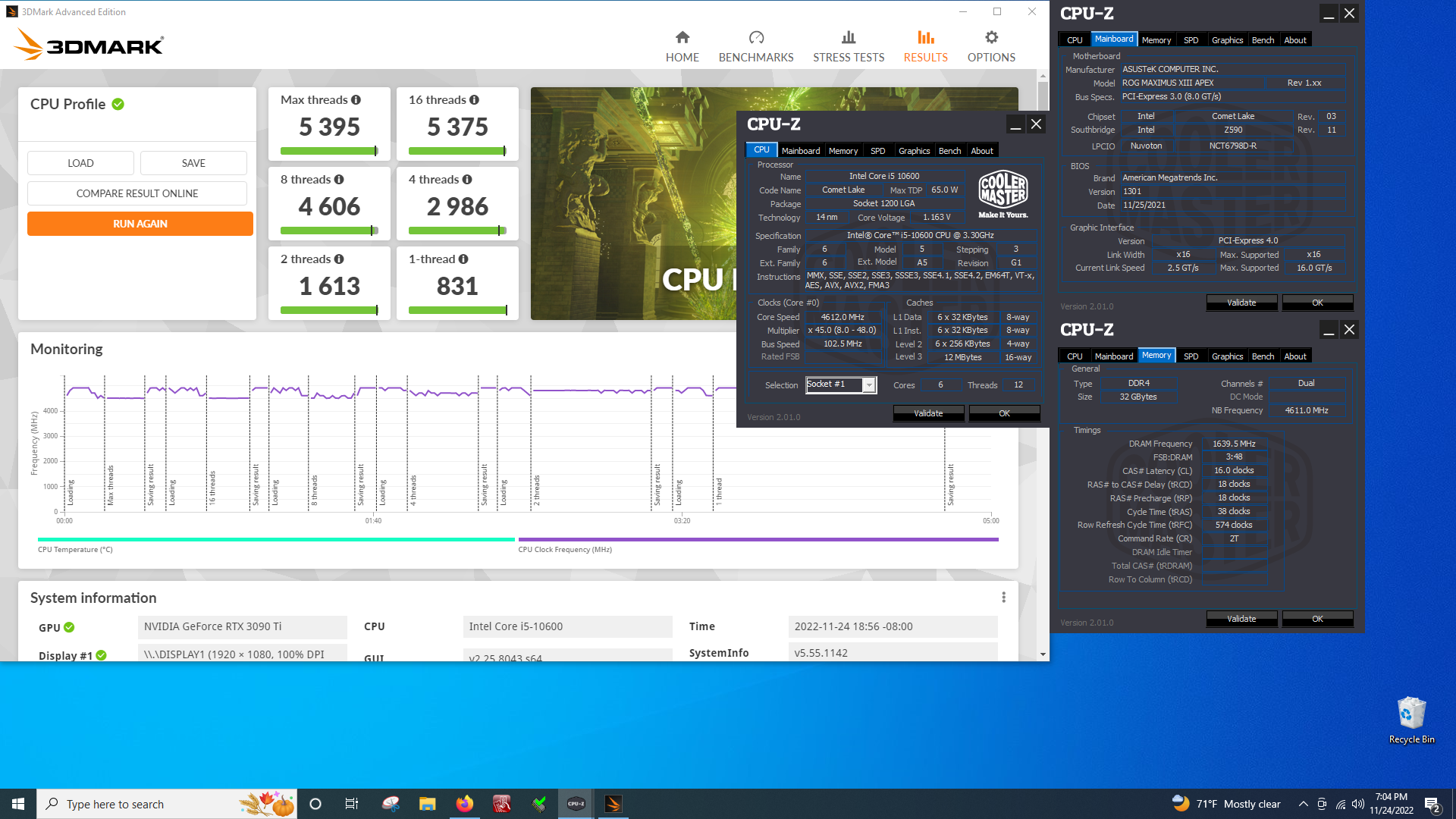1456x819 pixels.
Task: Click the taskbar search box
Action: click(167, 804)
